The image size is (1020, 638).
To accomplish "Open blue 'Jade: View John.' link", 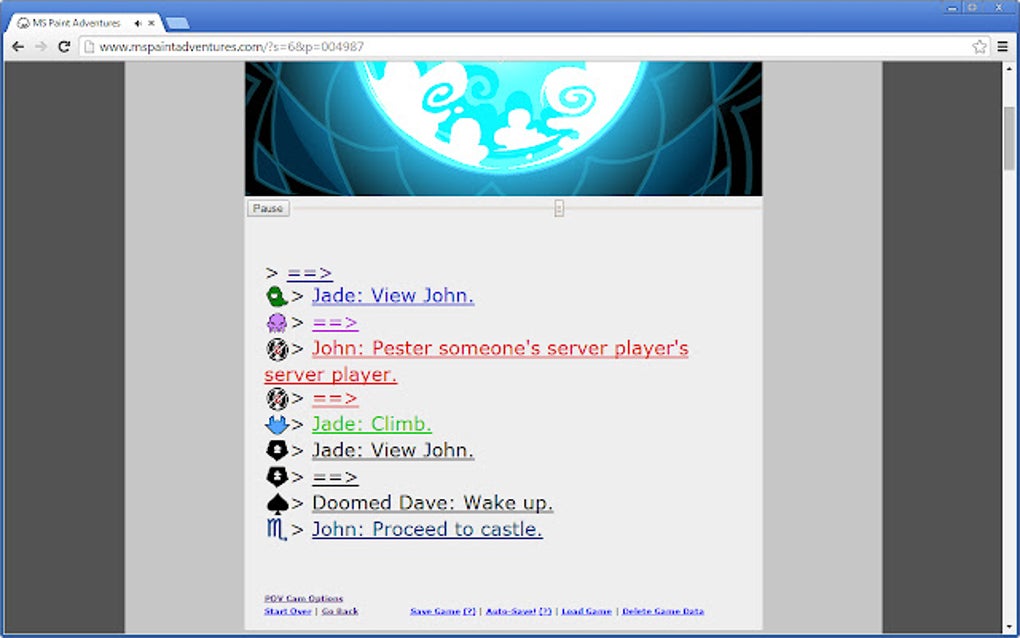I will coord(393,296).
